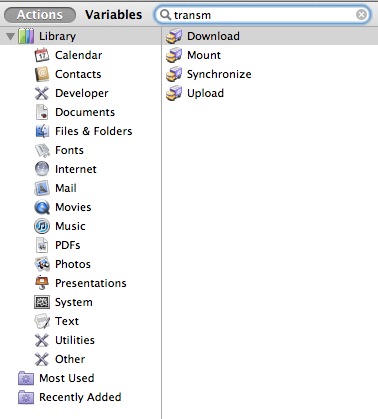378x419 pixels.
Task: Click the magnifying glass search icon
Action: click(165, 15)
